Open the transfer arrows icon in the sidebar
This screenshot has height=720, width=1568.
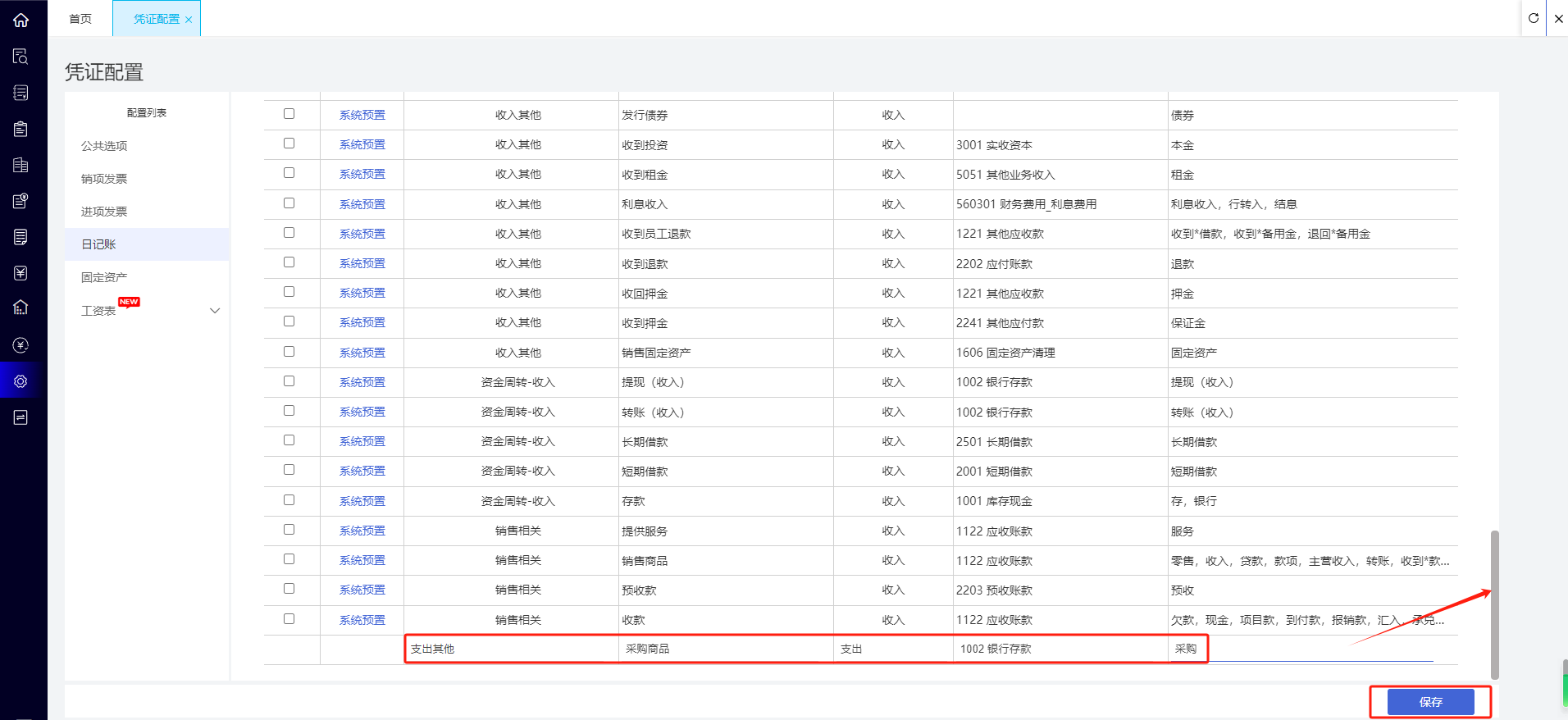[21, 417]
